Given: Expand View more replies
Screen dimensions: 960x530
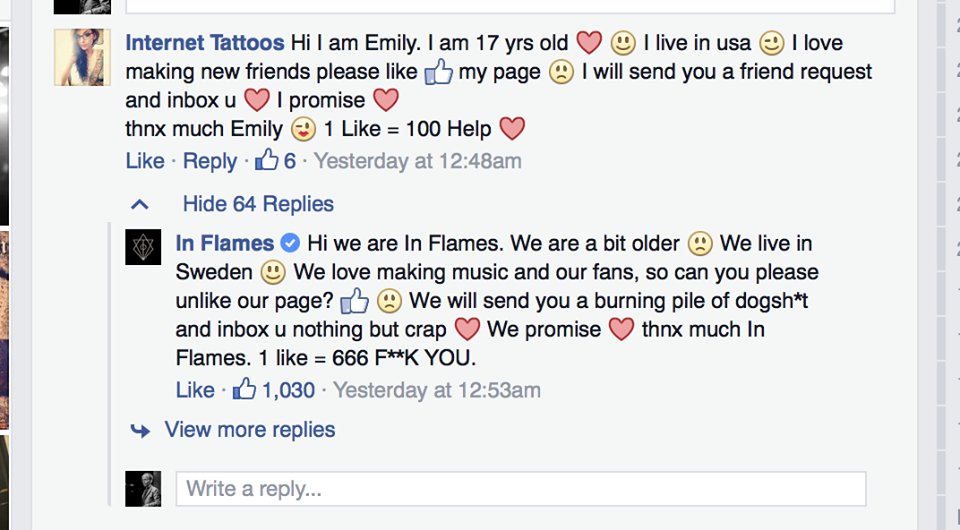Looking at the screenshot, I should (x=250, y=430).
